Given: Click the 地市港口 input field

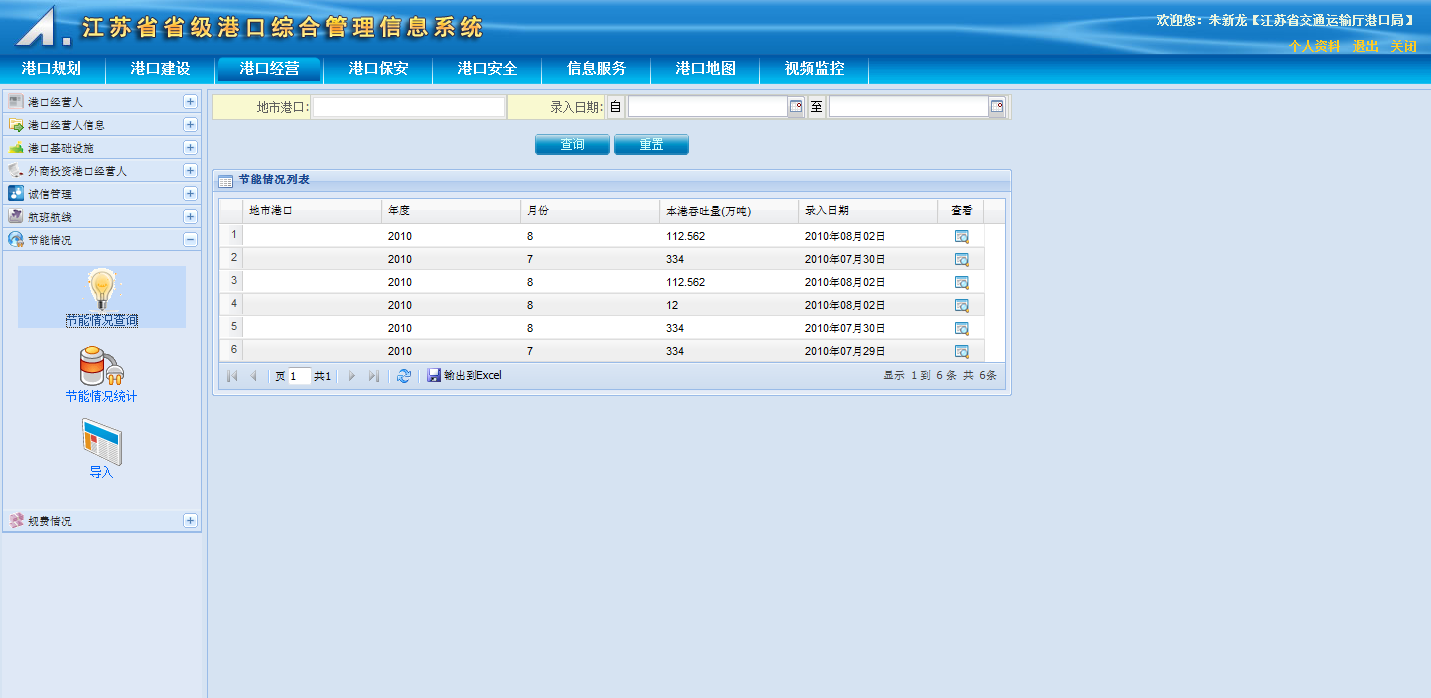Looking at the screenshot, I should point(409,107).
